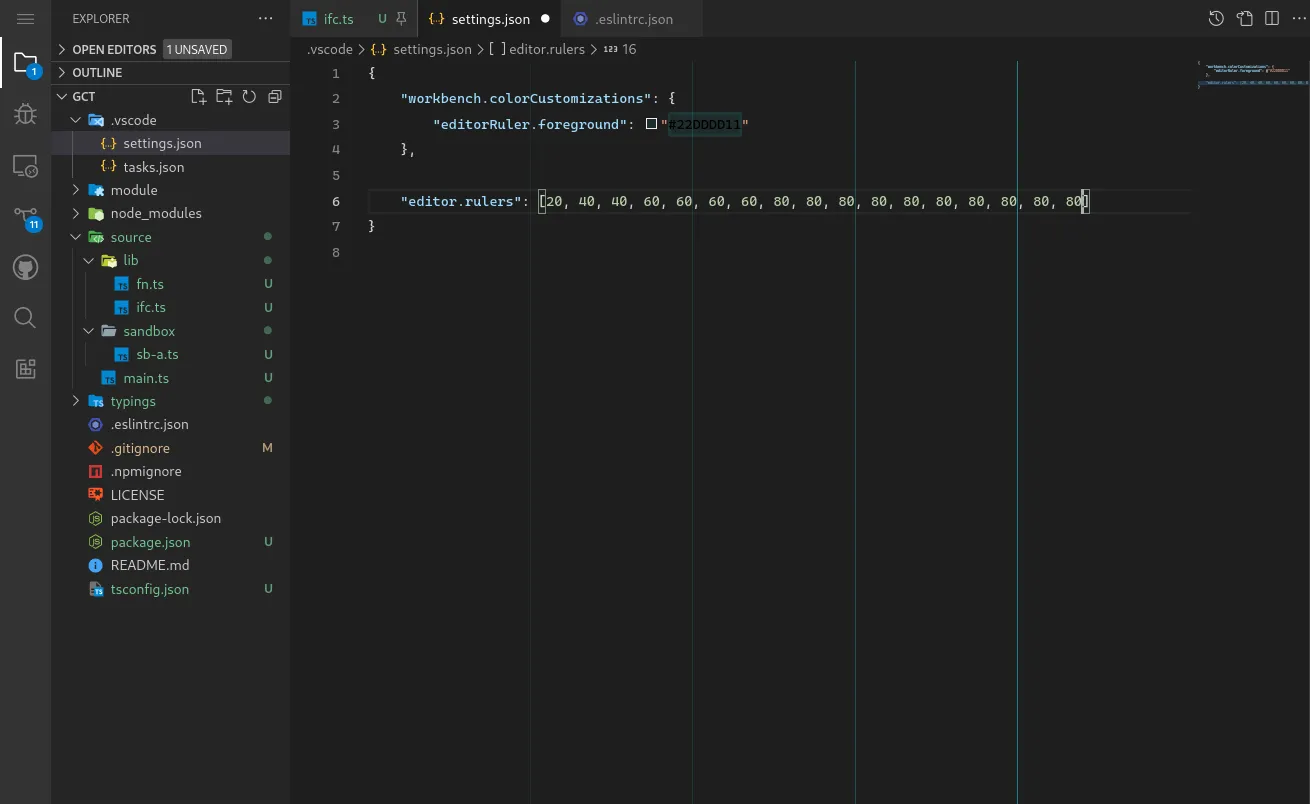Click the New Folder icon in Explorer

224,97
